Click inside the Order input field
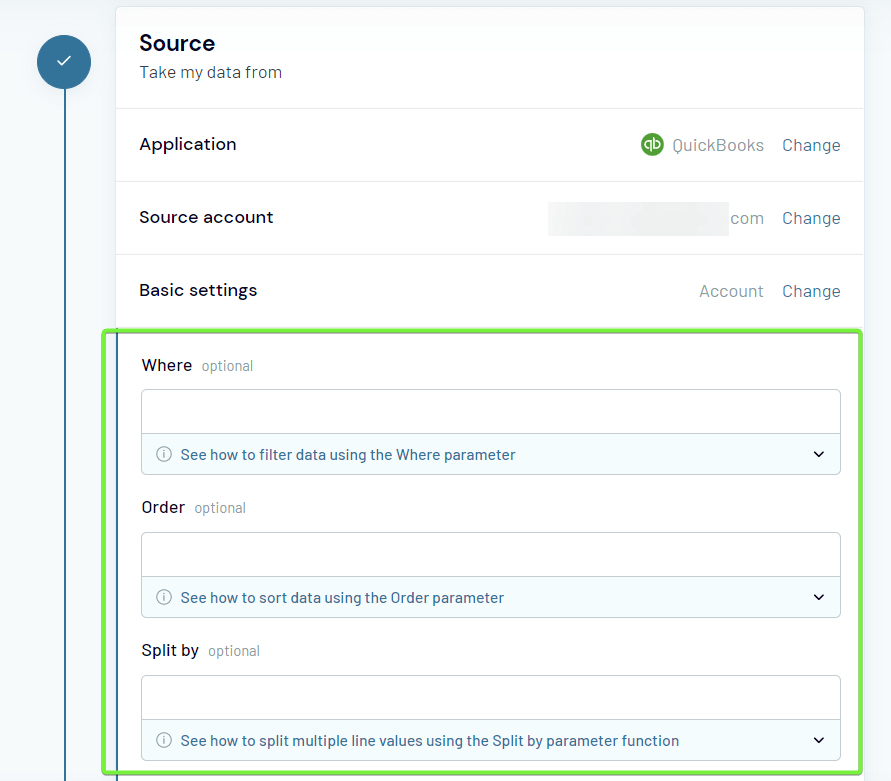Viewport: 891px width, 781px height. click(490, 553)
